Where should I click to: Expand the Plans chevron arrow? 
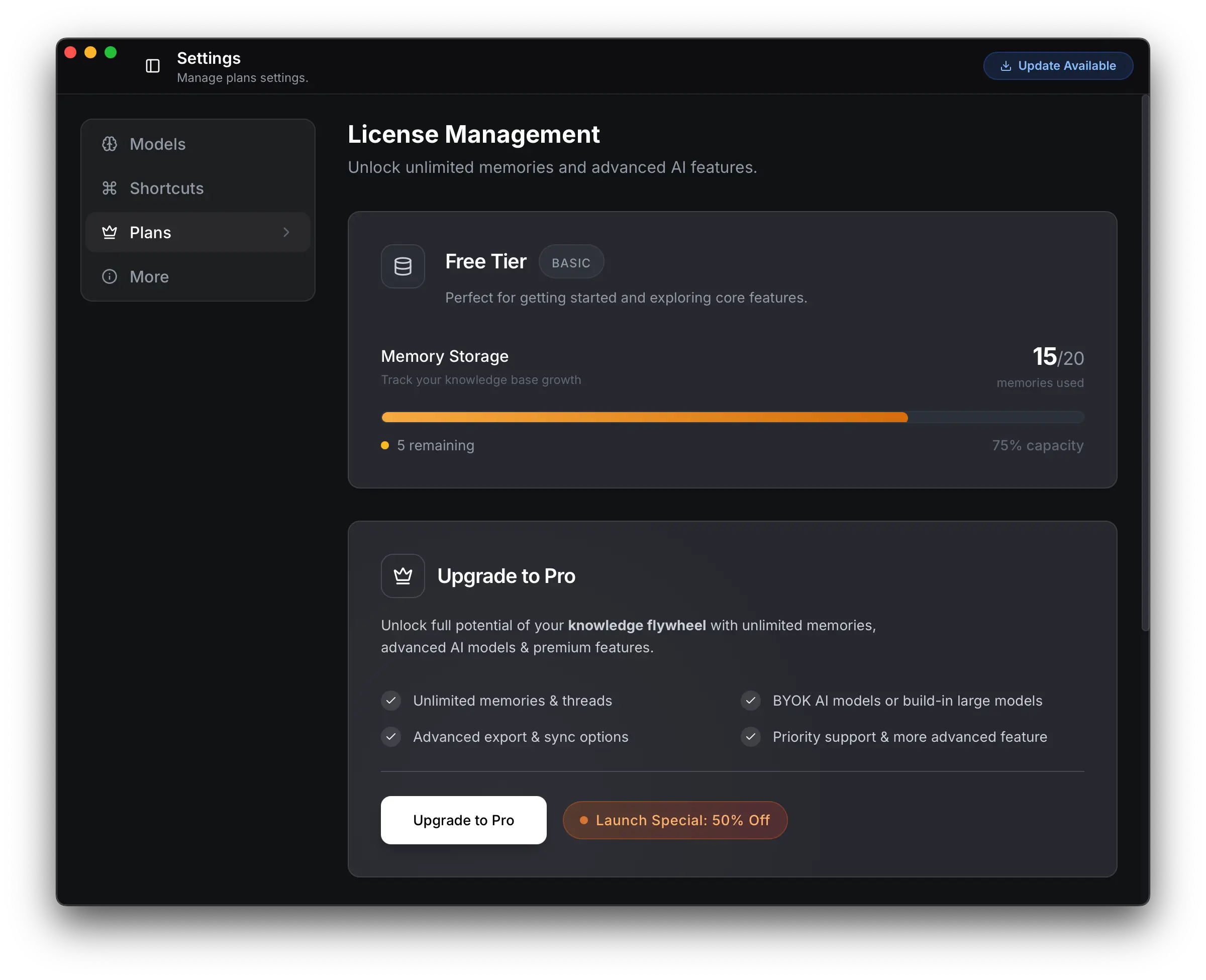tap(286, 232)
